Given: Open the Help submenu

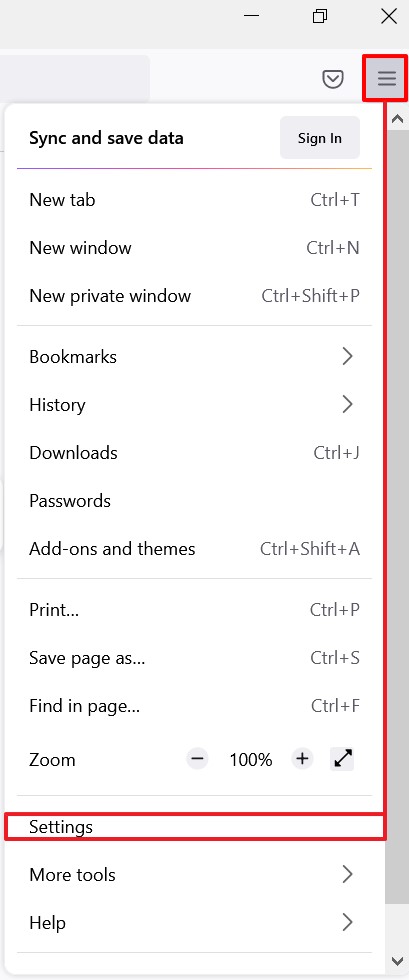Looking at the screenshot, I should pos(194,922).
